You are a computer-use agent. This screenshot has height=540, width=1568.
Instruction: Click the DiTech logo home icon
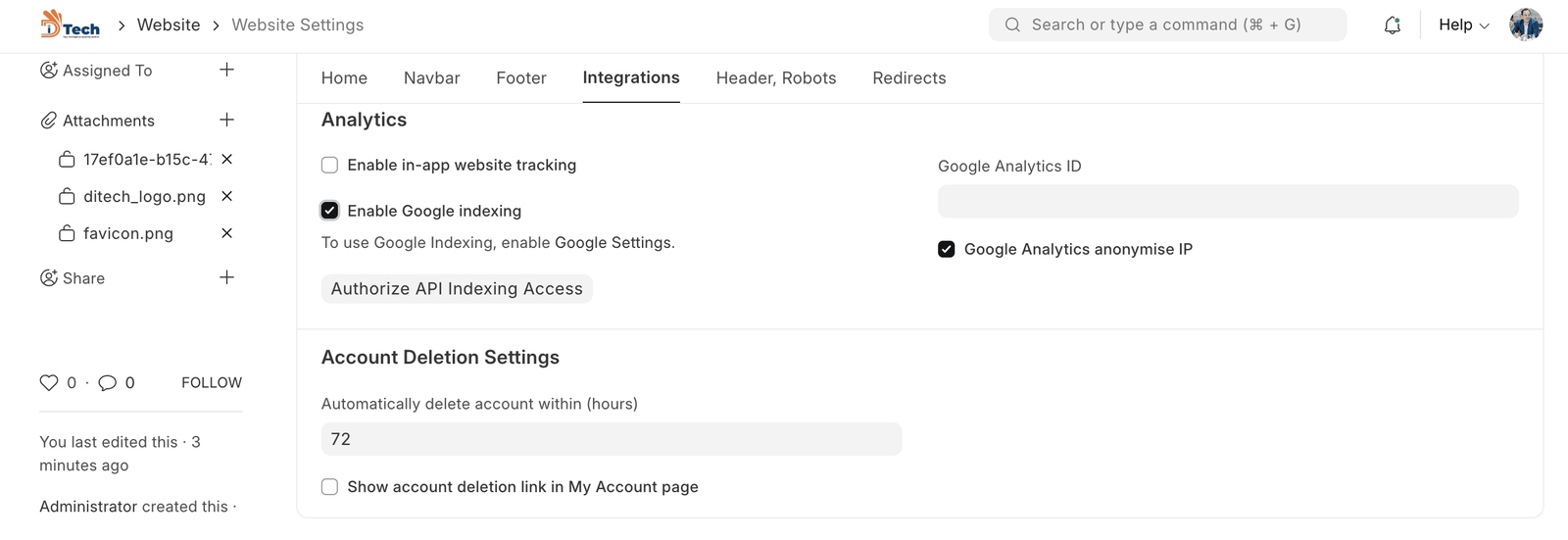coord(70,25)
